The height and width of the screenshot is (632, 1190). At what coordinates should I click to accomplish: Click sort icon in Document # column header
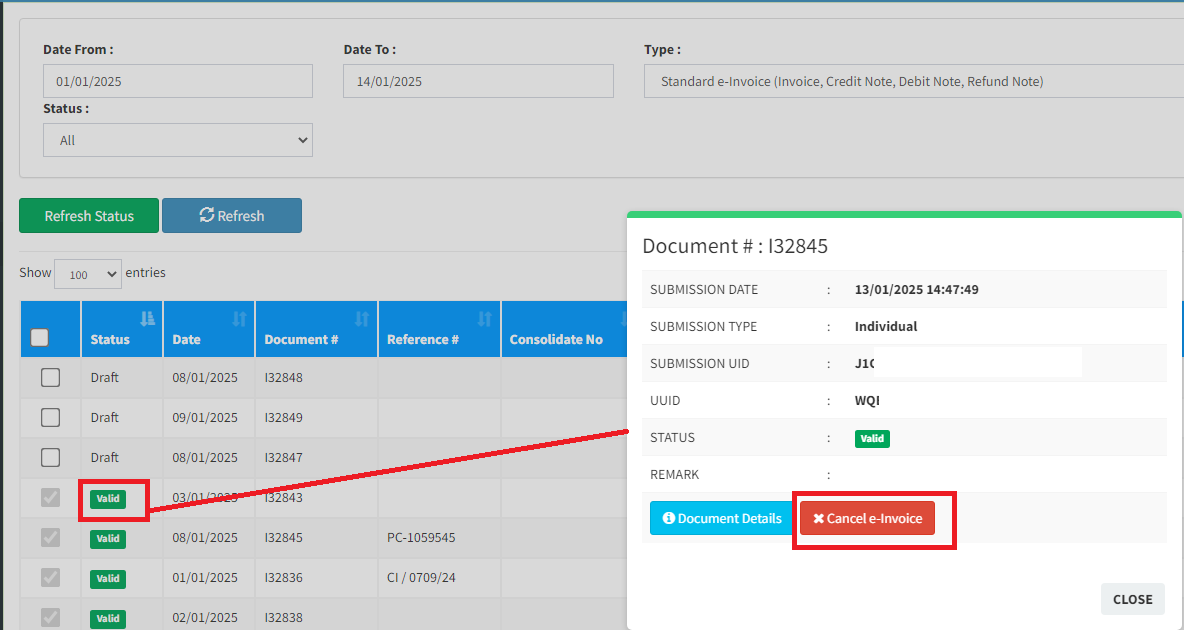click(362, 319)
